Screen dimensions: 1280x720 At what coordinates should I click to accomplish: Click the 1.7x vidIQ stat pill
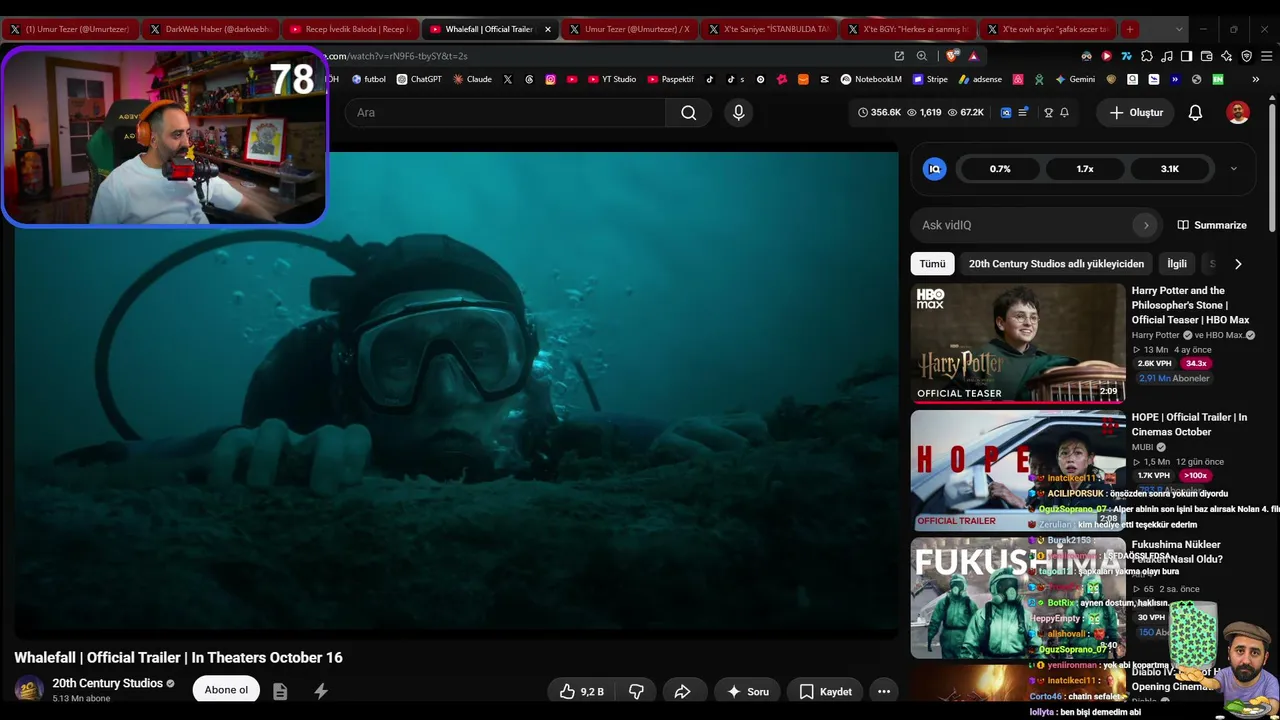[x=1085, y=169]
